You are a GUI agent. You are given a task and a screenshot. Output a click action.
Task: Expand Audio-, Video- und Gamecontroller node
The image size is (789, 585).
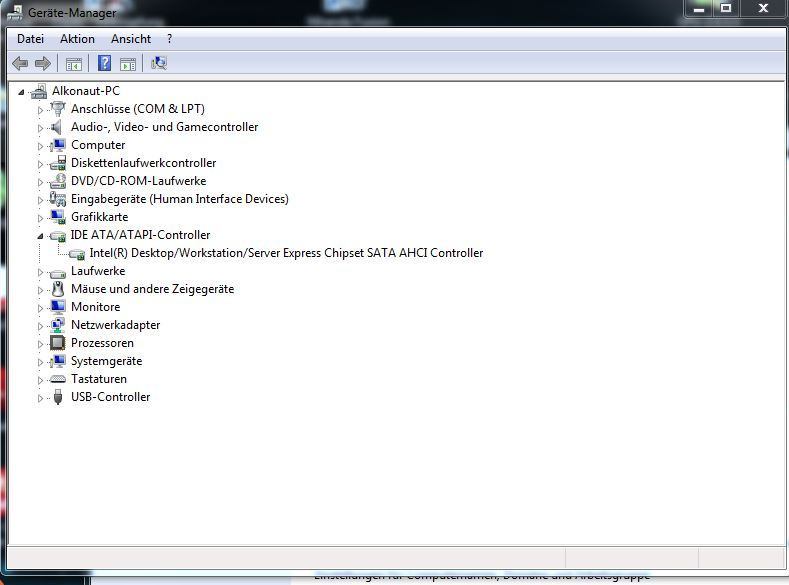40,128
